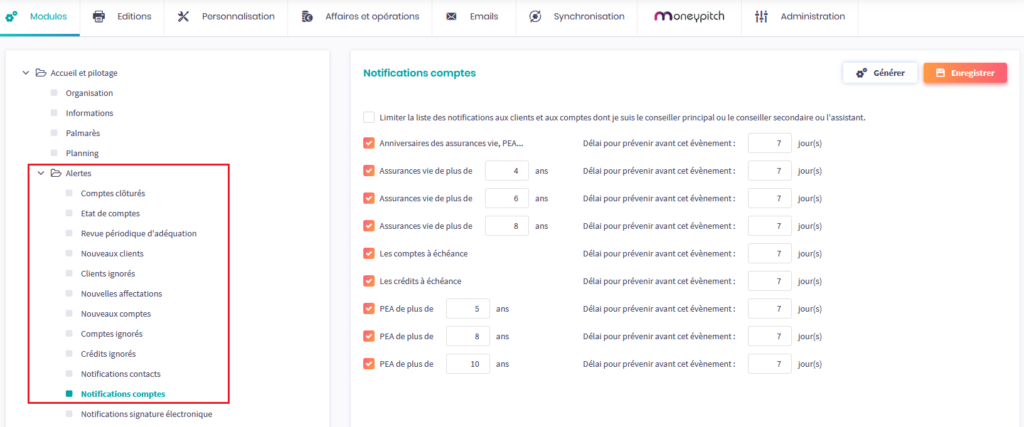Open the Planning entry in the tree
Screen dimensions: 1024x427
click(82, 153)
